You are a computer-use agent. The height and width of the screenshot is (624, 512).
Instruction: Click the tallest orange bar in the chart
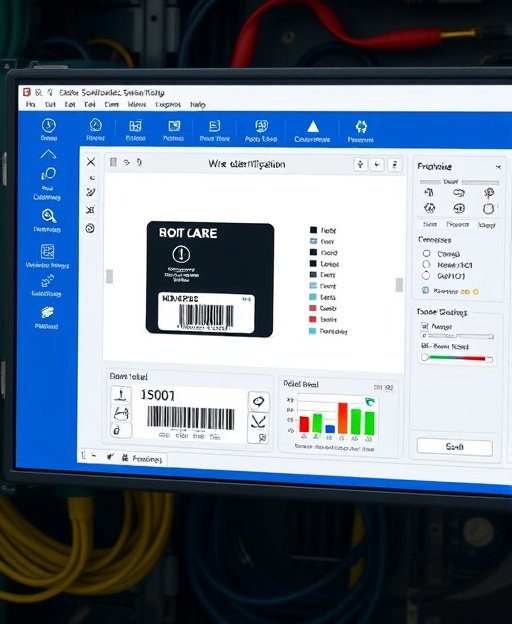tap(343, 418)
